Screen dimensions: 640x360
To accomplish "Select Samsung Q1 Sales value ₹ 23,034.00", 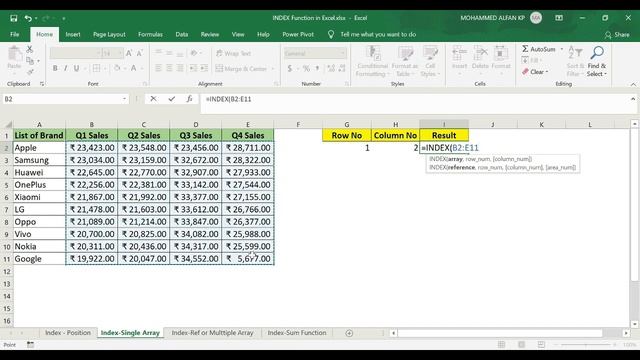I will click(91, 160).
